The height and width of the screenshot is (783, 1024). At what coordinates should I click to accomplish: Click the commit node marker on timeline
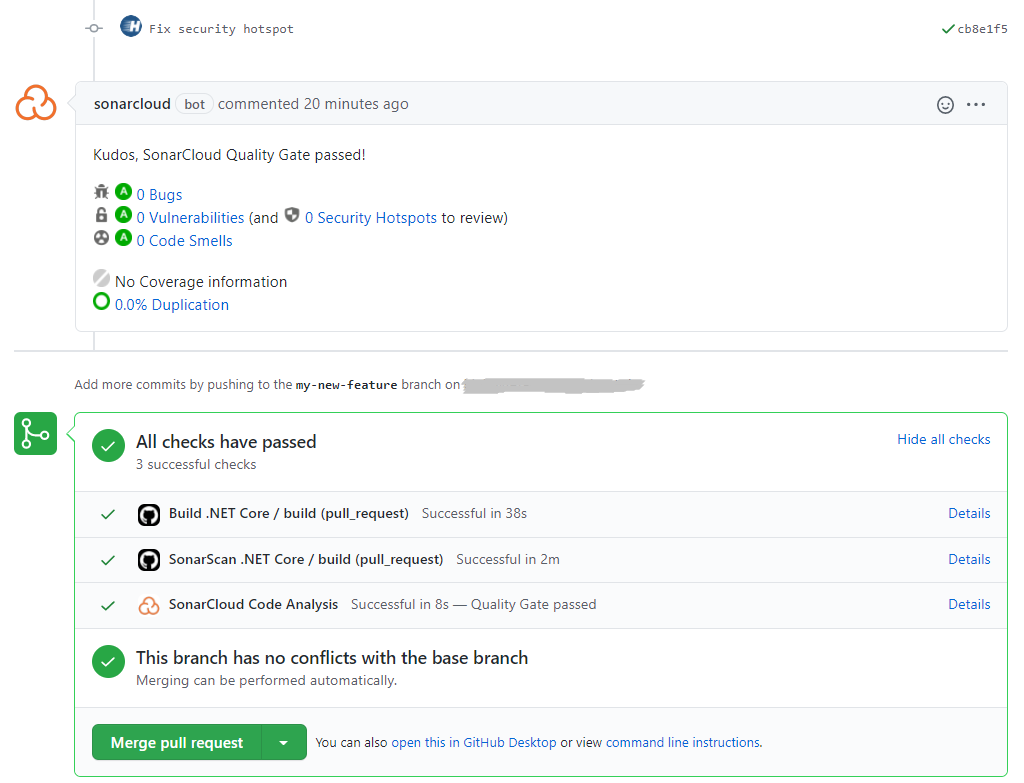coord(94,28)
